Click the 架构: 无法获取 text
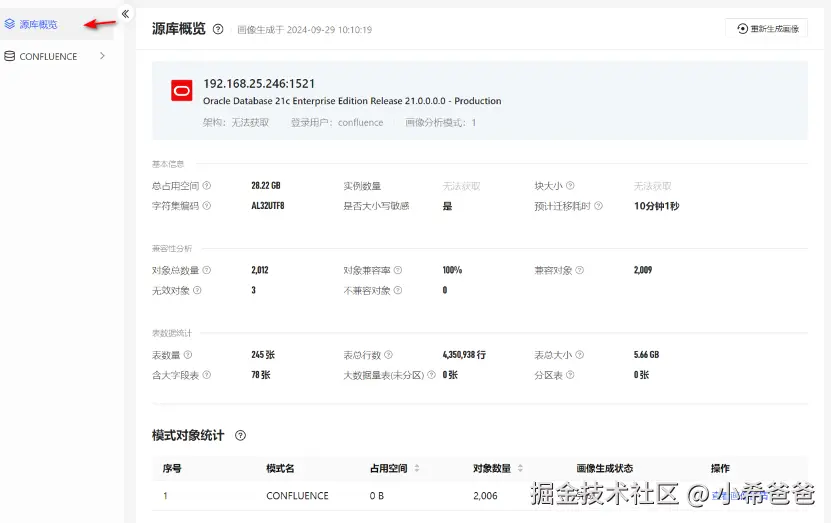 236,123
